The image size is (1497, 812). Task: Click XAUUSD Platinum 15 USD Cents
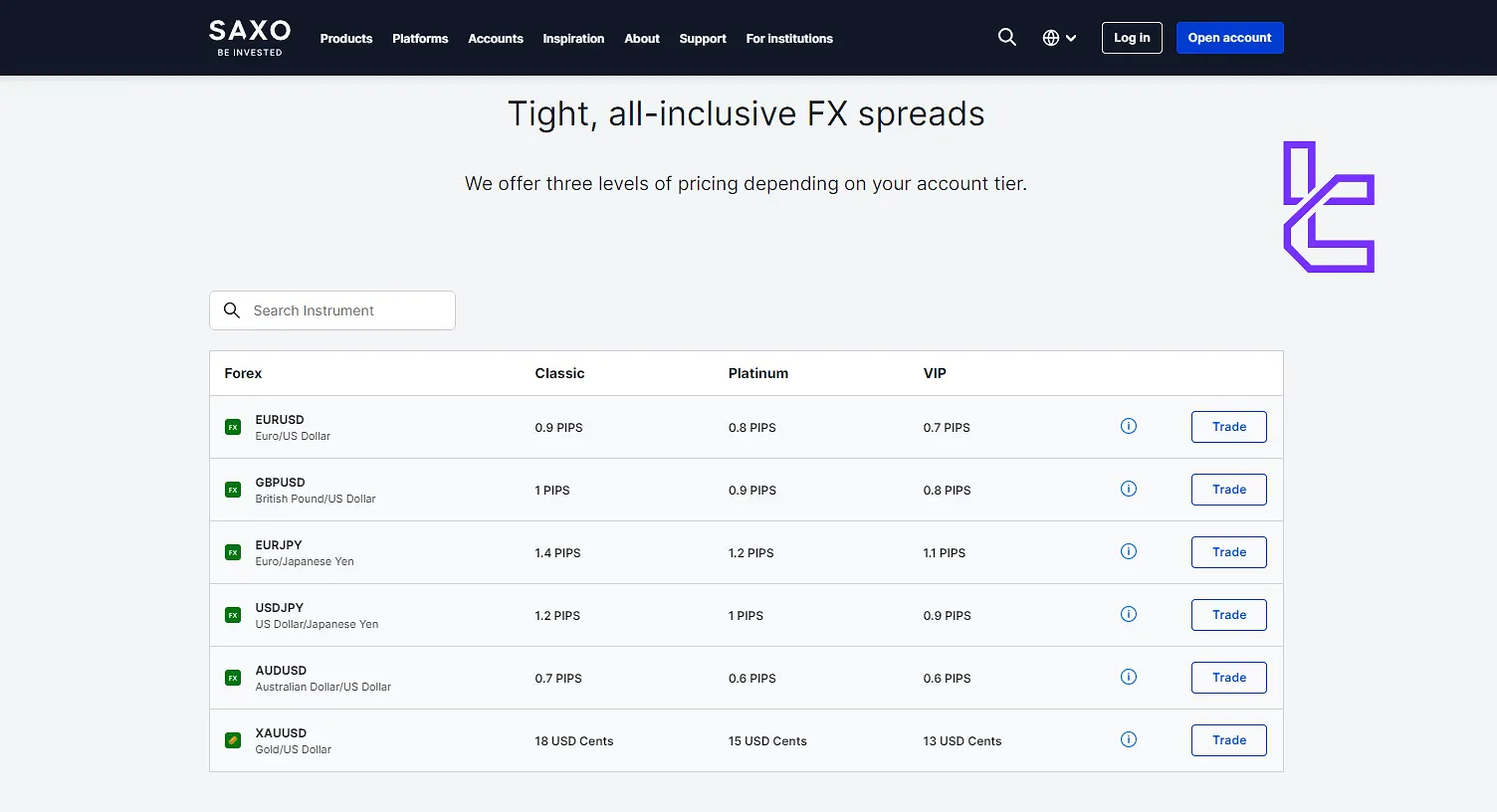(x=767, y=741)
